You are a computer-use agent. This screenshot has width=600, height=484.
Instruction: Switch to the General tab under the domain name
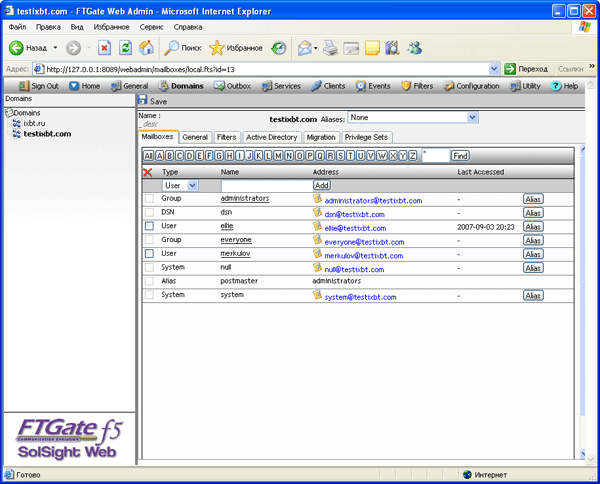[x=195, y=137]
